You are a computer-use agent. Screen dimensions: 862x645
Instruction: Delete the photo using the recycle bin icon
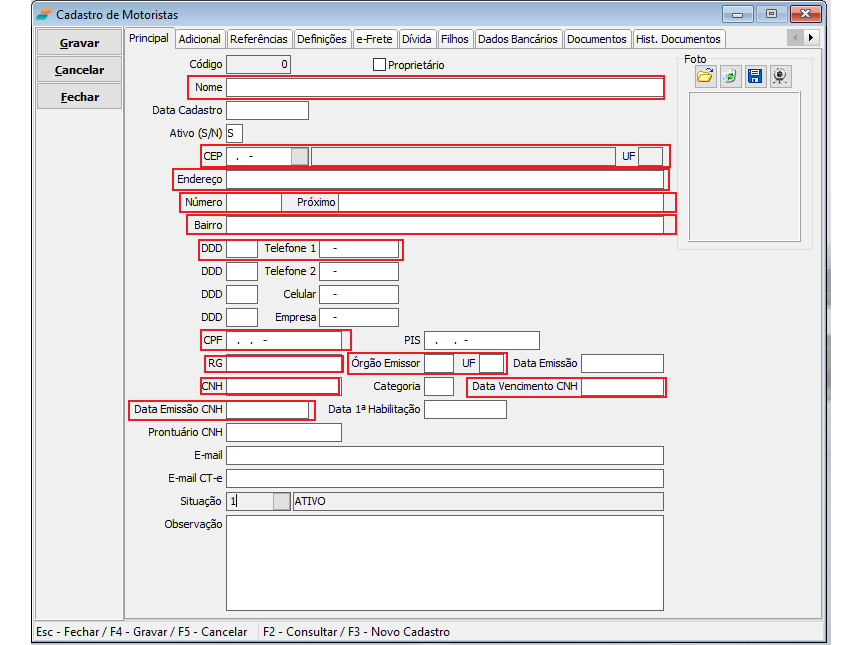pos(730,77)
